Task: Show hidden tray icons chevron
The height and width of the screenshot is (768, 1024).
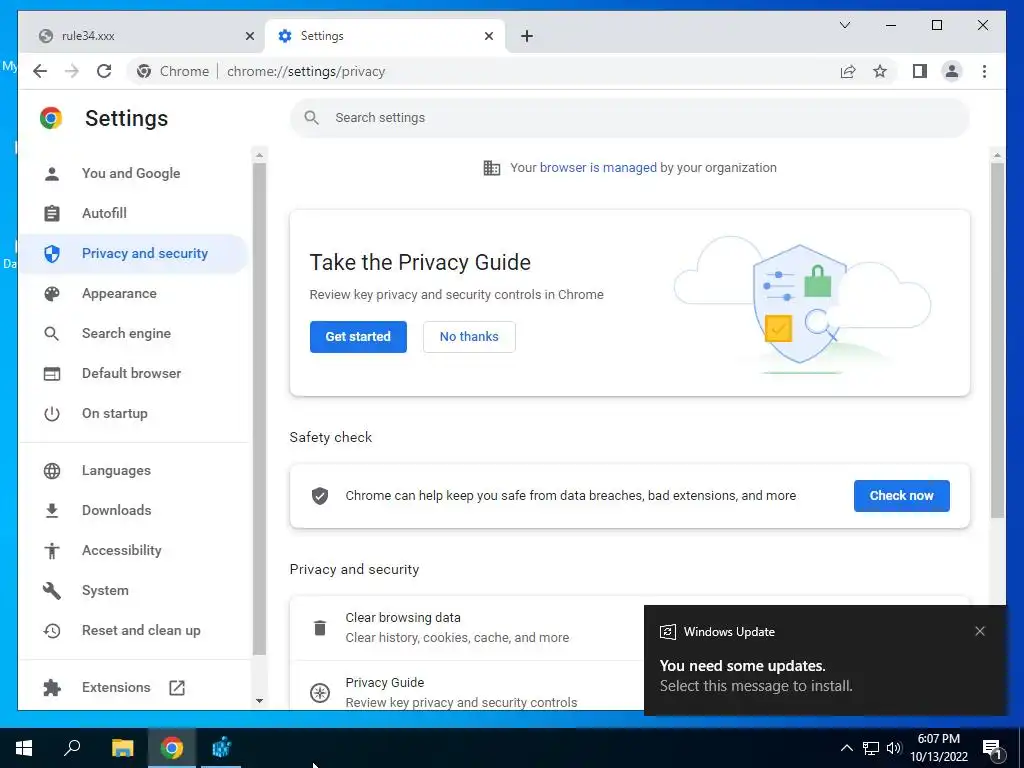Action: pos(846,748)
